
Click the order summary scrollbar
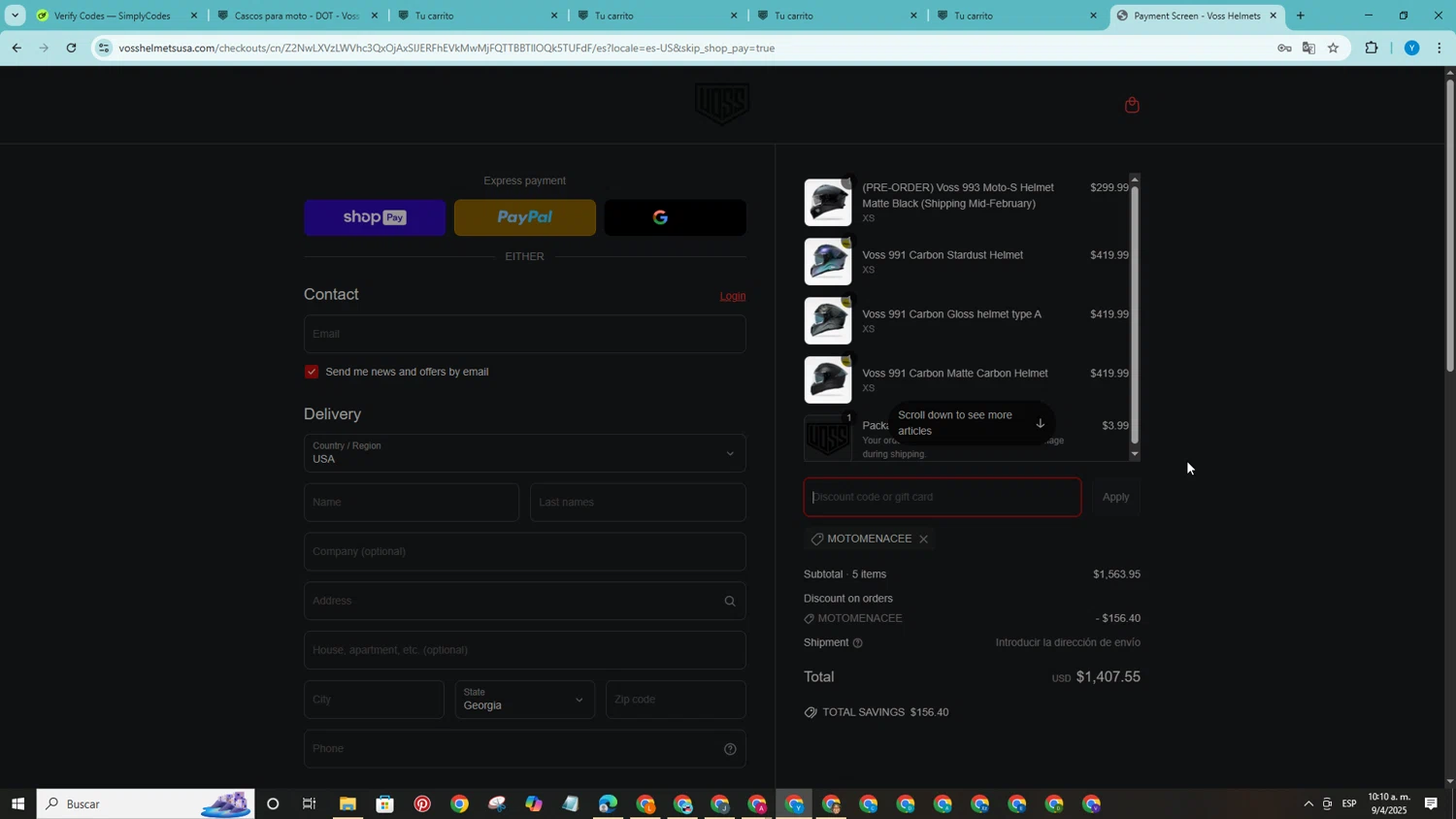(x=1135, y=314)
